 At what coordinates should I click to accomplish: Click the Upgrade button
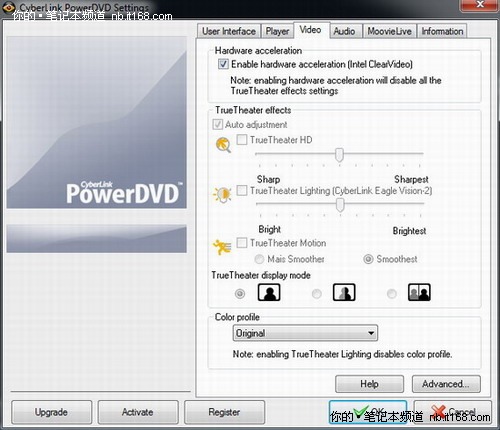pyautogui.click(x=51, y=412)
